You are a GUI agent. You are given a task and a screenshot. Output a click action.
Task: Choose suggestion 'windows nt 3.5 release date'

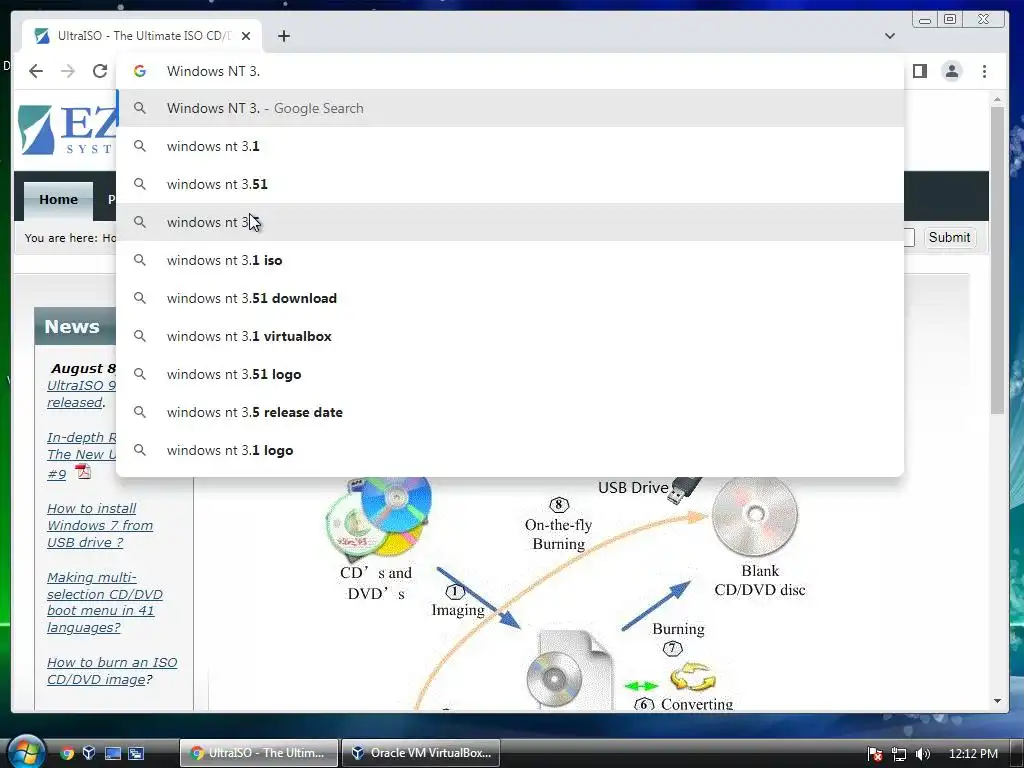coord(510,412)
